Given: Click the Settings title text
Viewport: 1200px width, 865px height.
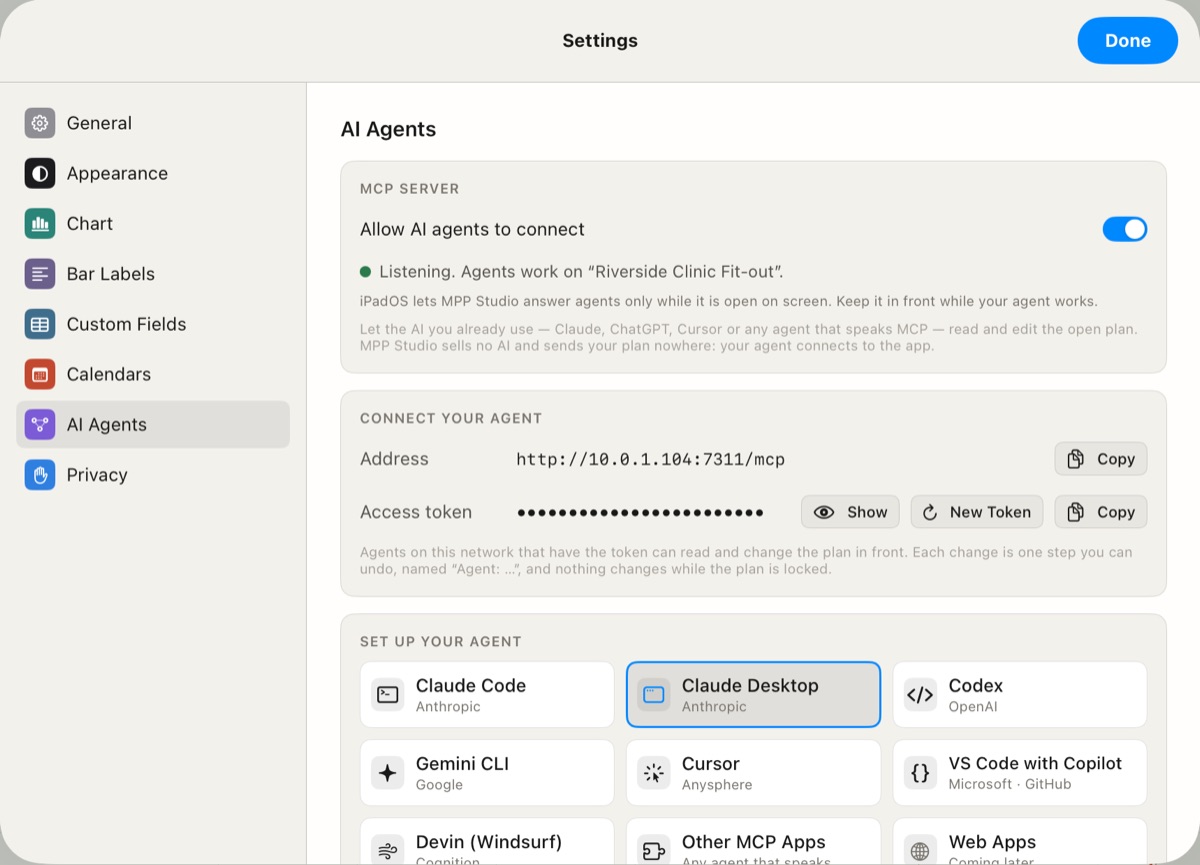Looking at the screenshot, I should click(600, 41).
